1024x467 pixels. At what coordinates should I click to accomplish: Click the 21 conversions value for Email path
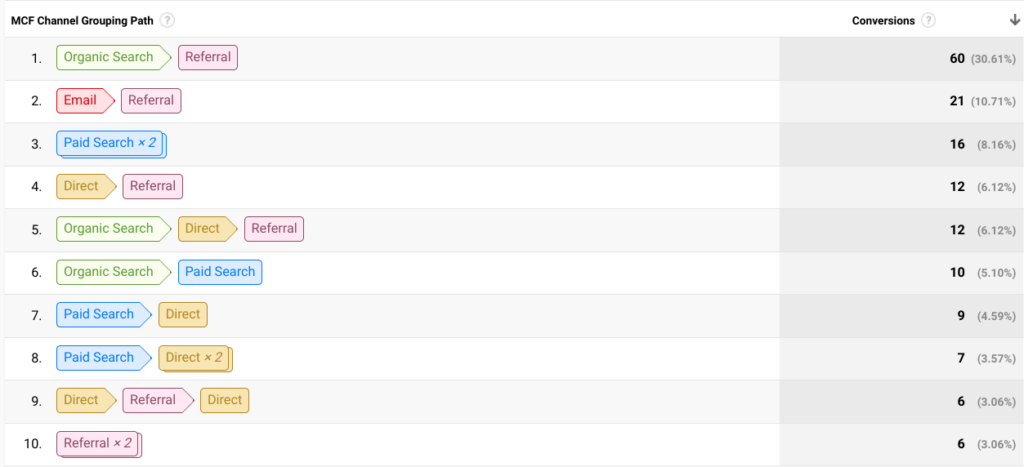pyautogui.click(x=957, y=101)
